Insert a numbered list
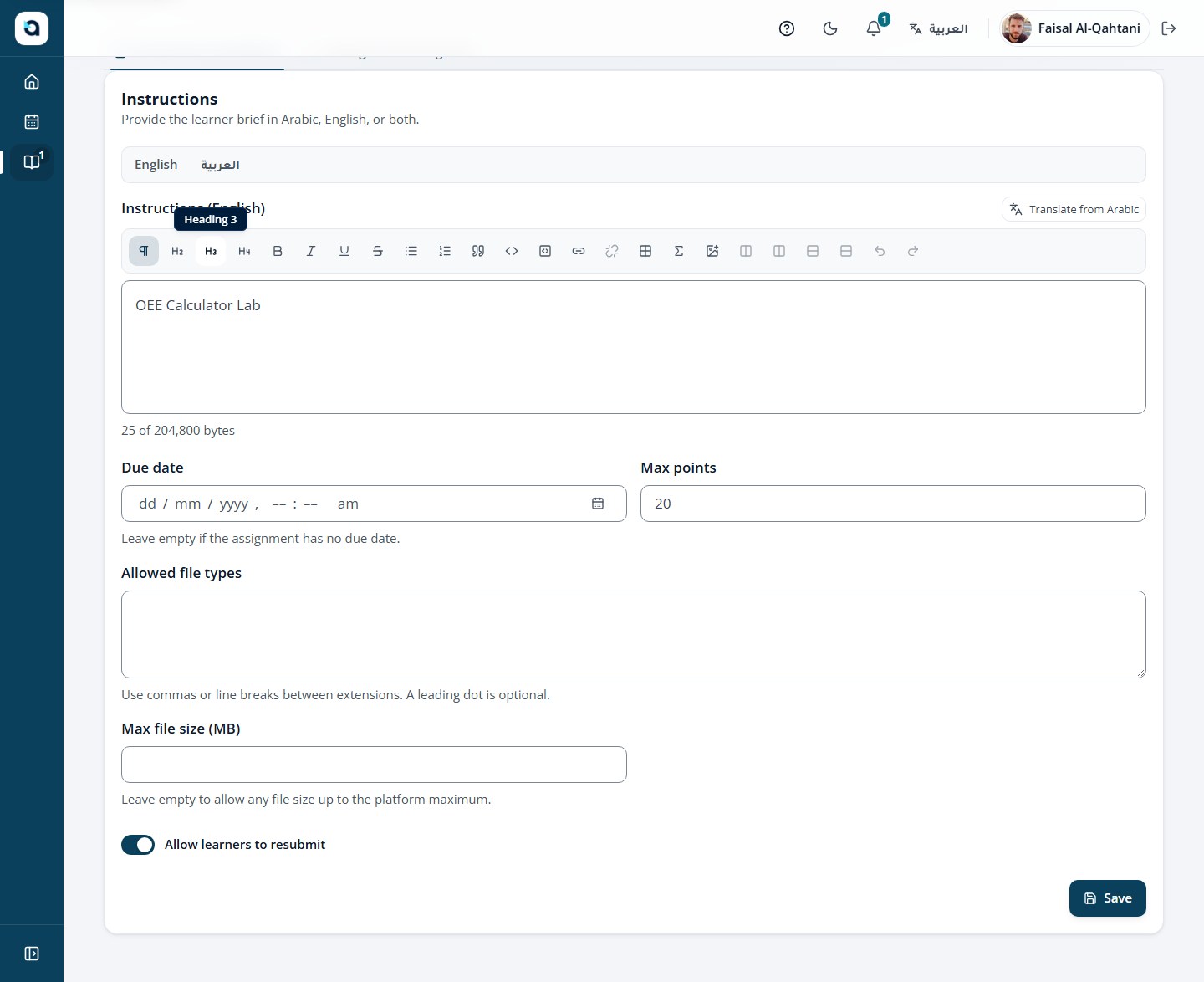The width and height of the screenshot is (1204, 982). pos(445,251)
